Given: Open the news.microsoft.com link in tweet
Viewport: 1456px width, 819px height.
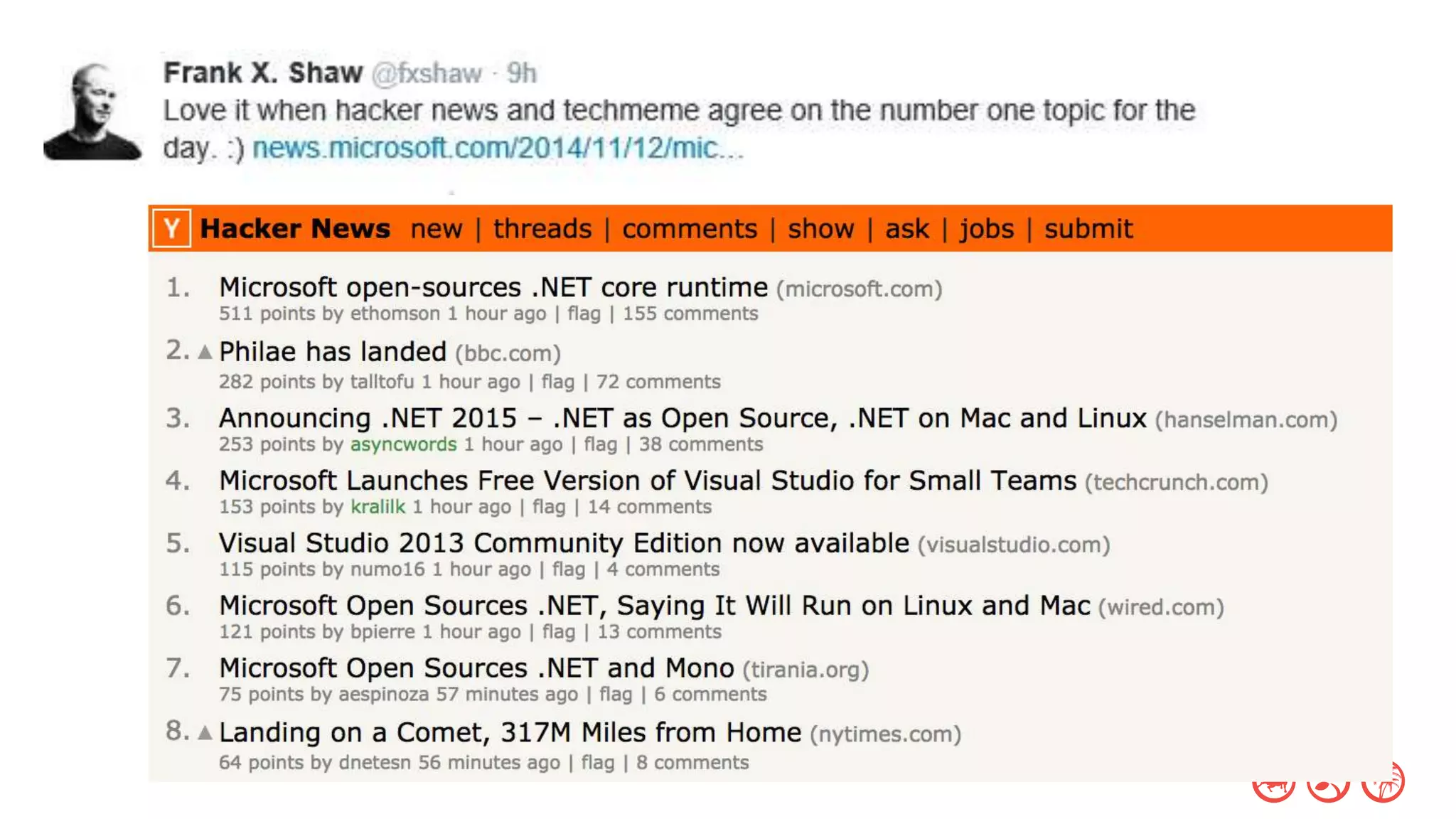Looking at the screenshot, I should pos(498,148).
